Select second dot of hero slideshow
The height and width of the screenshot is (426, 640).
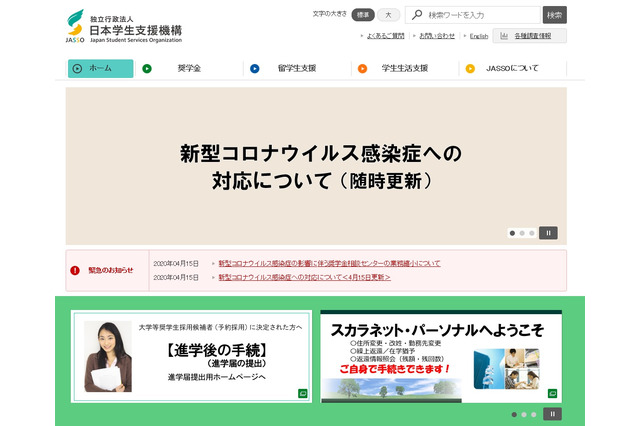522,233
